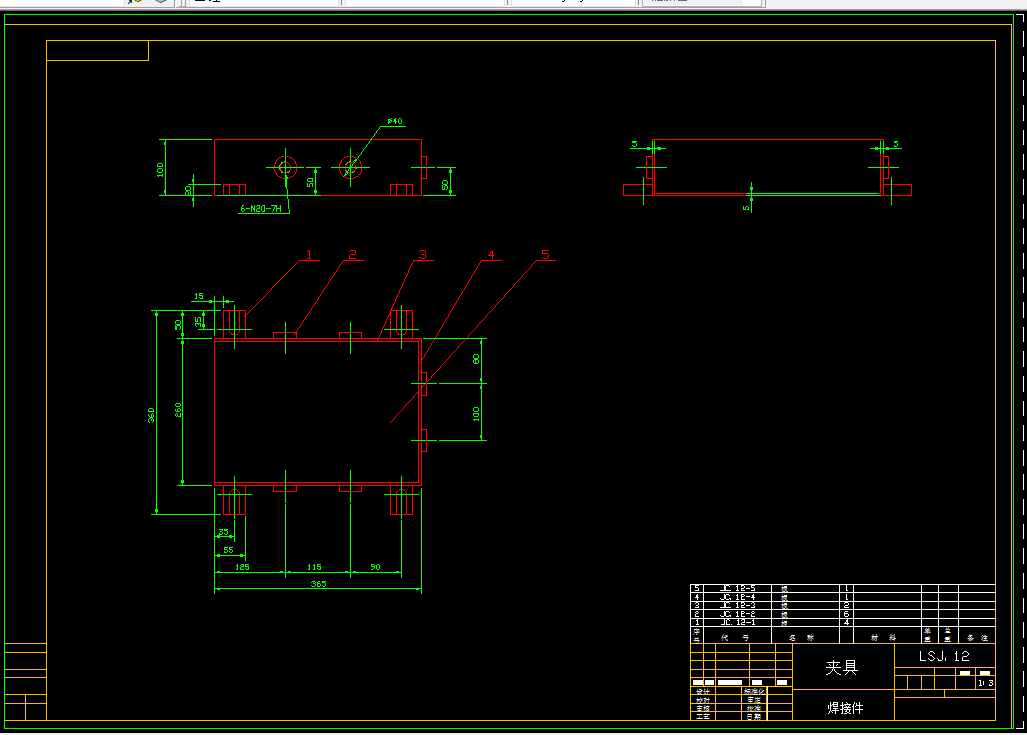Select quantity 6 in JC.12-2 row
1027x735 pixels.
[x=846, y=614]
